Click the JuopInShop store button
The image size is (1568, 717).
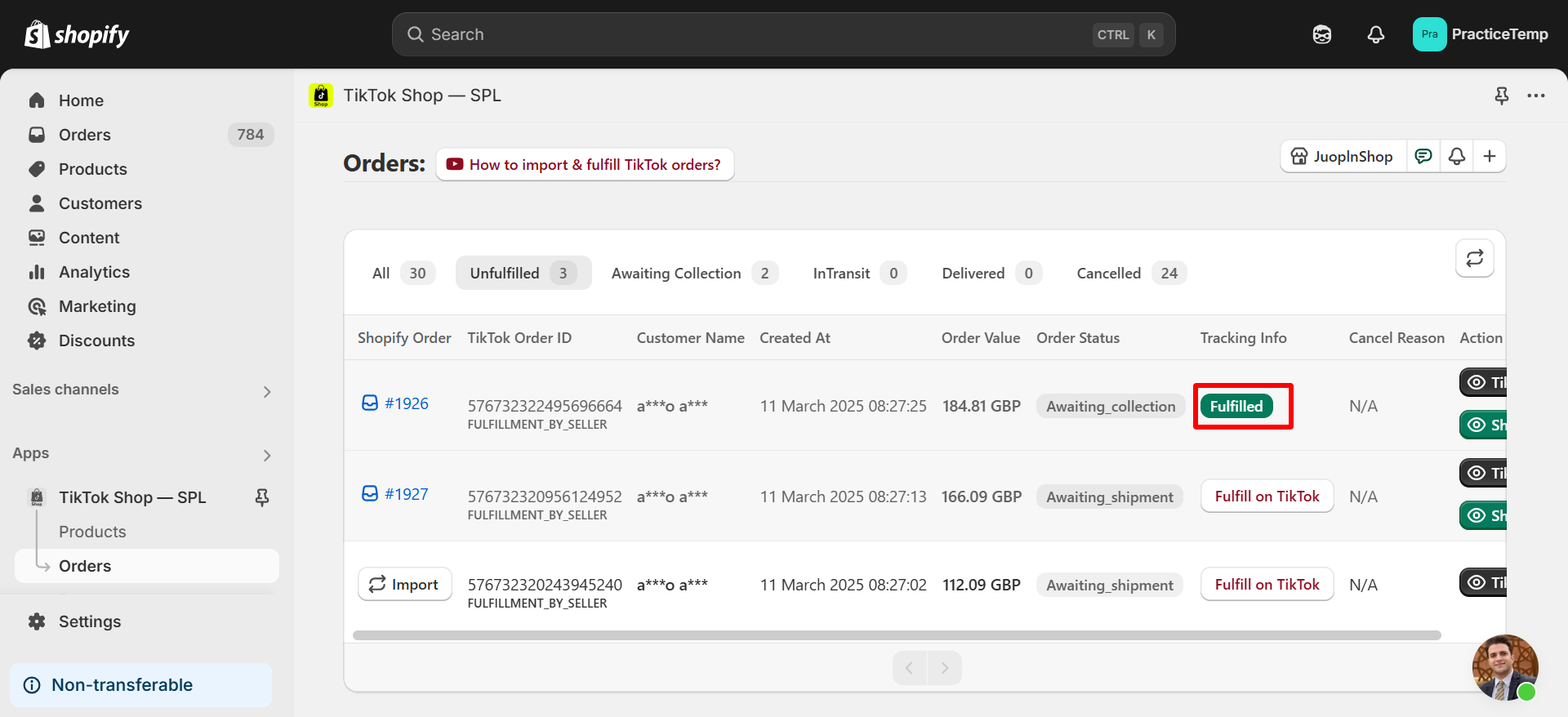coord(1343,156)
